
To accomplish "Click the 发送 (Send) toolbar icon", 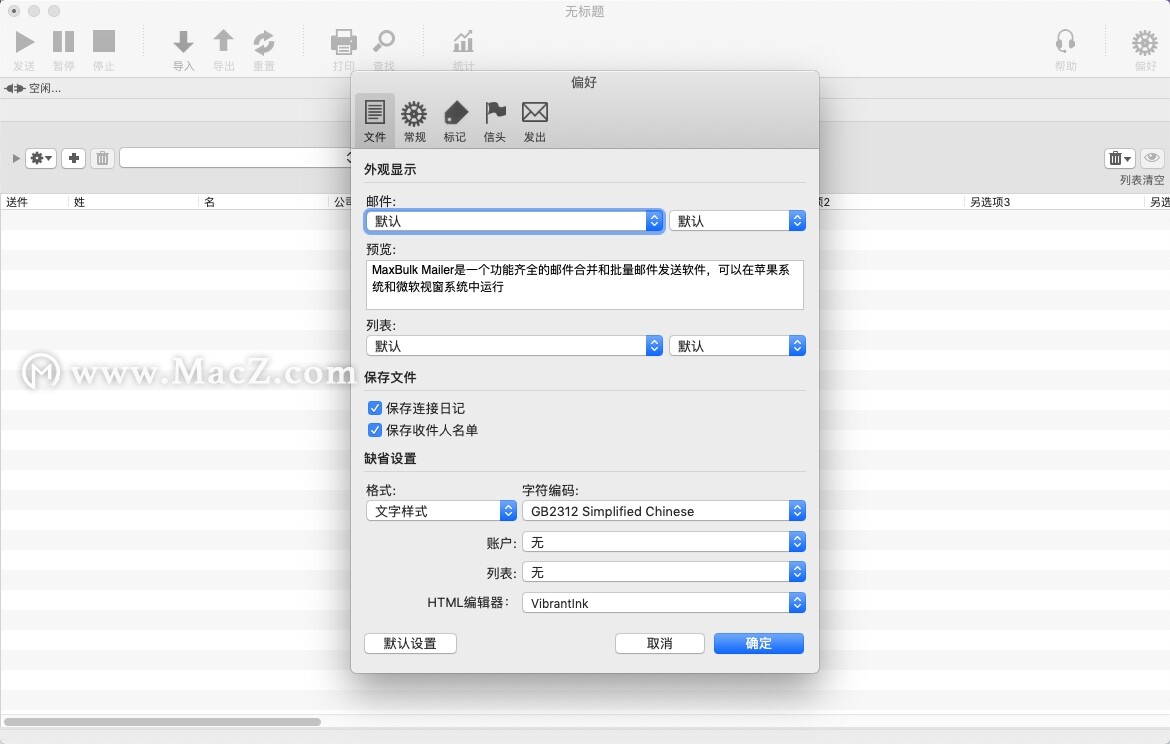I will click(25, 42).
